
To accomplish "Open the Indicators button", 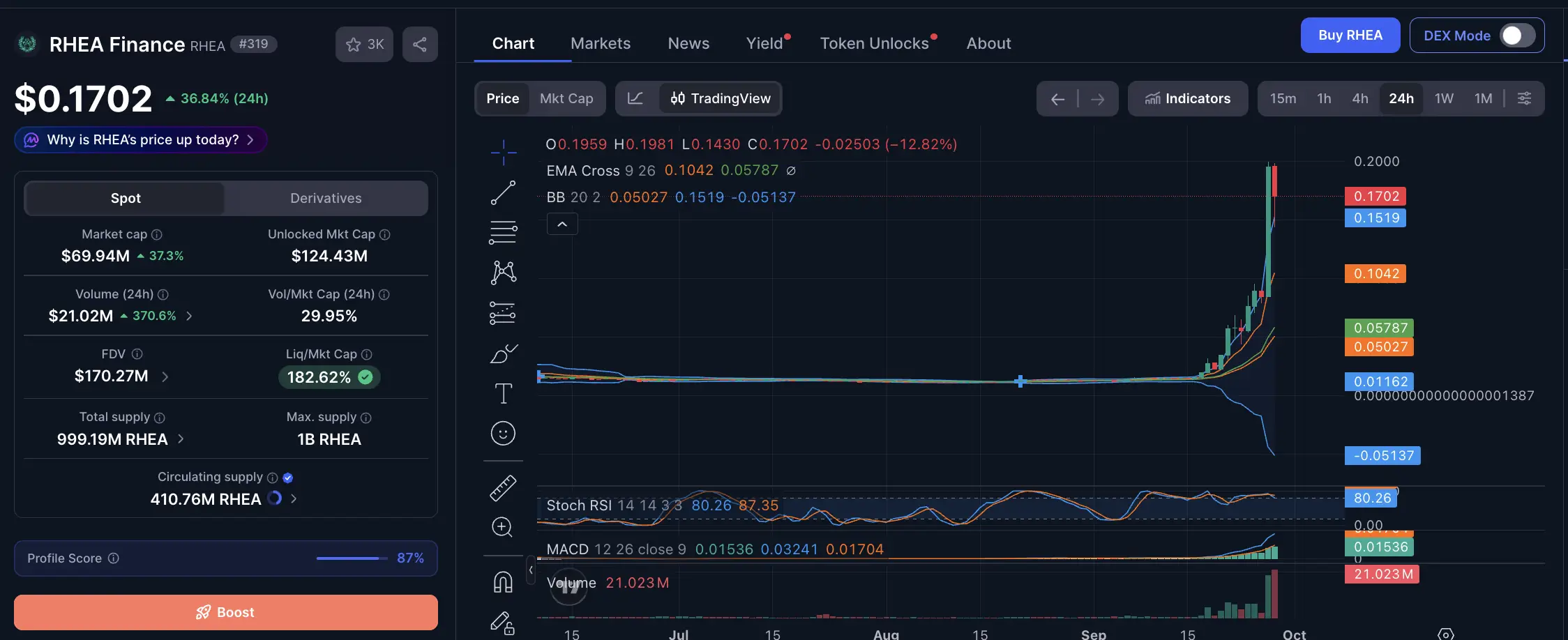I will tap(1188, 99).
